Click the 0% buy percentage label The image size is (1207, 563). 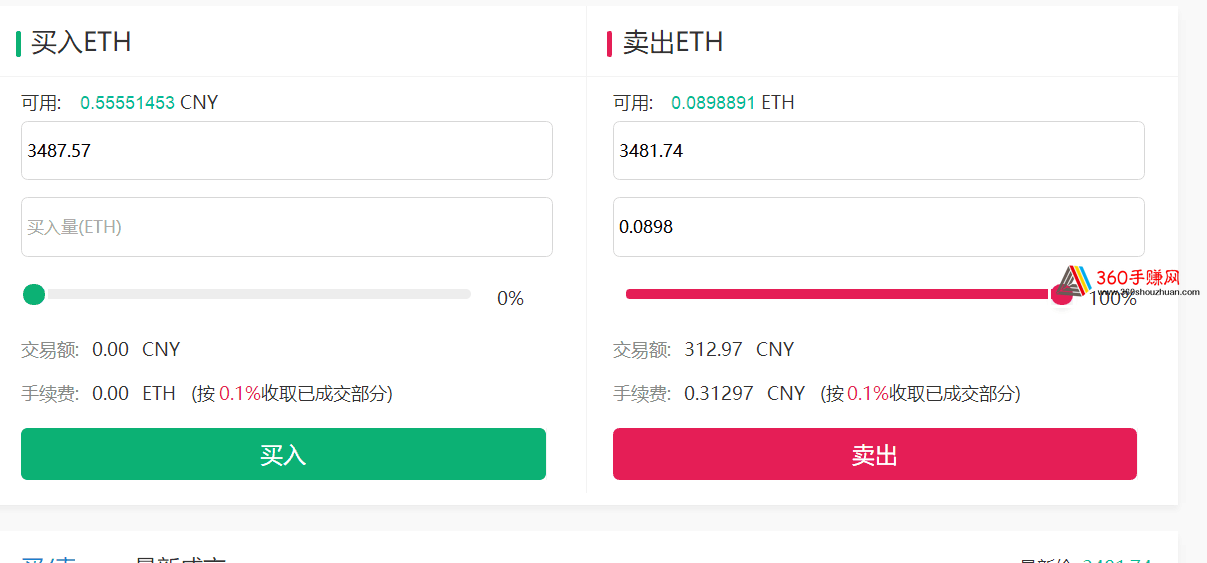click(510, 298)
